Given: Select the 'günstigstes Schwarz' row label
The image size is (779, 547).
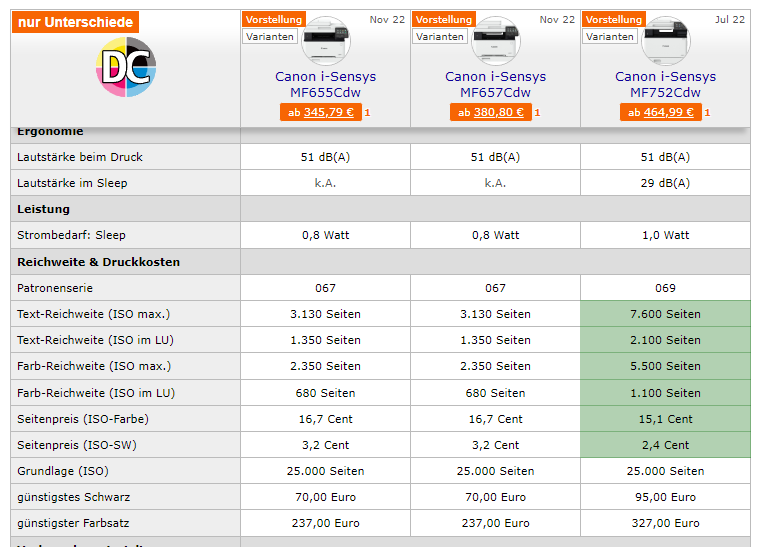Looking at the screenshot, I should 74,497.
